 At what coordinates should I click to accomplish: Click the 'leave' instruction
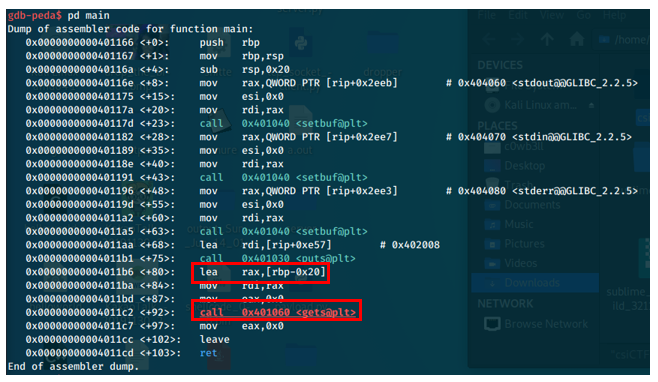(x=214, y=339)
